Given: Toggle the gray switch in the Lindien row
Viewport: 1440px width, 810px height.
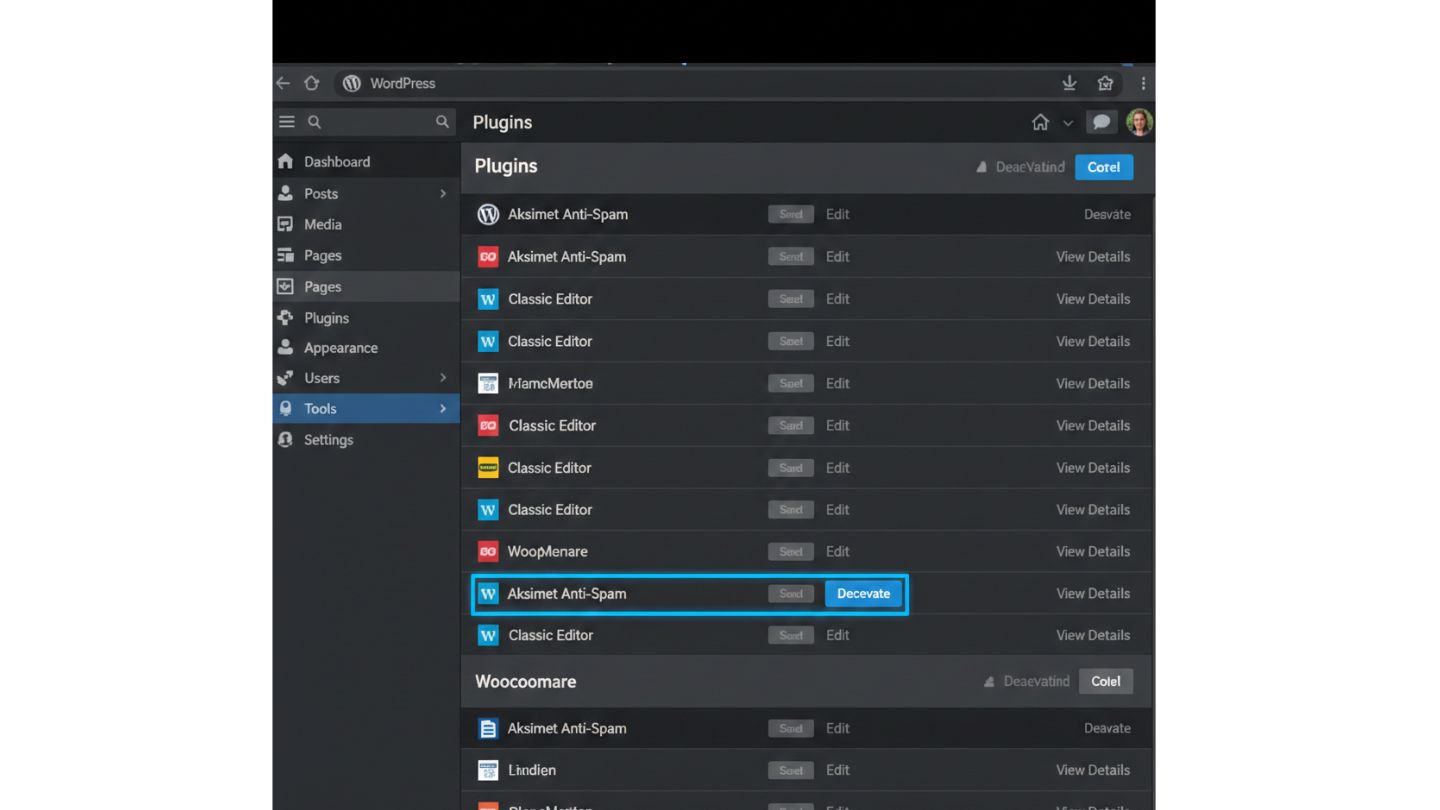Looking at the screenshot, I should (x=790, y=771).
